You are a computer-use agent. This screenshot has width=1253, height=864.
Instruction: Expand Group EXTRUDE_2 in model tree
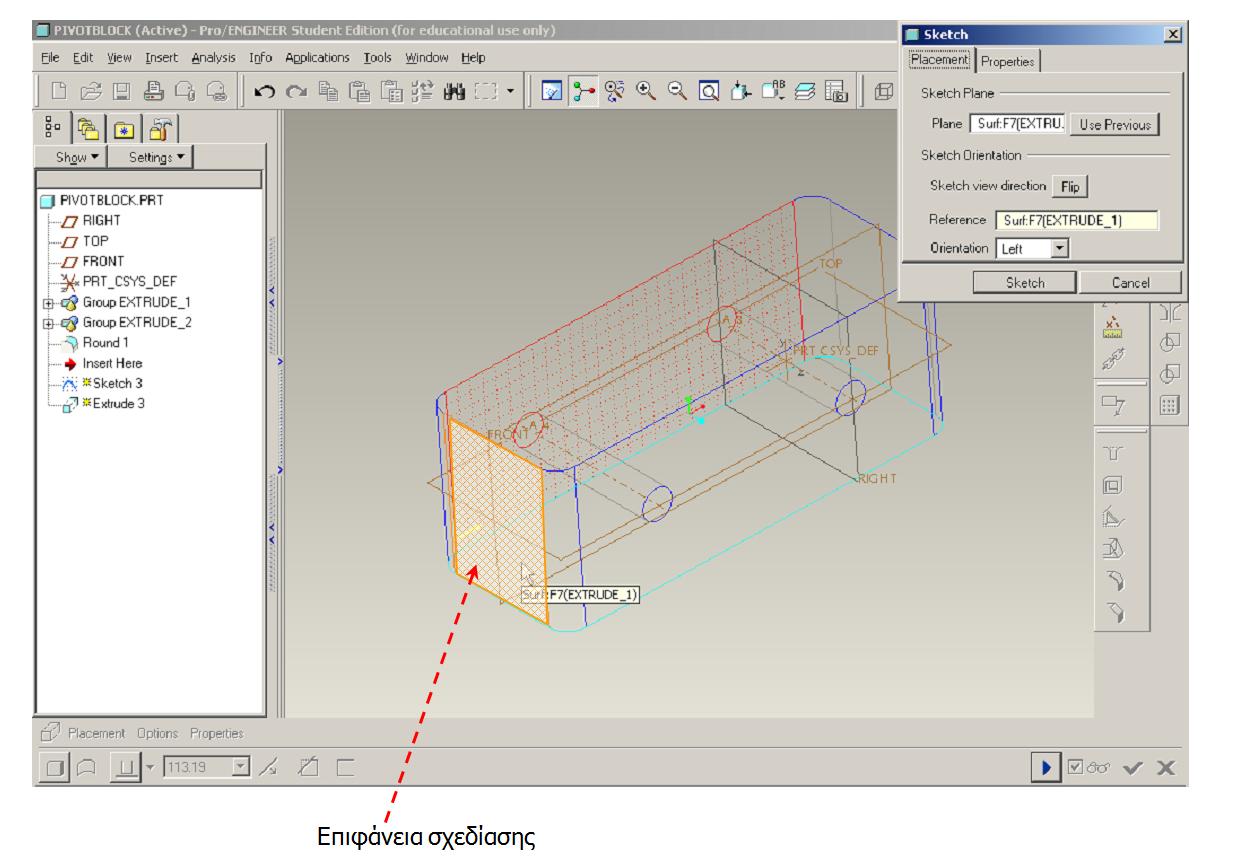[x=48, y=322]
